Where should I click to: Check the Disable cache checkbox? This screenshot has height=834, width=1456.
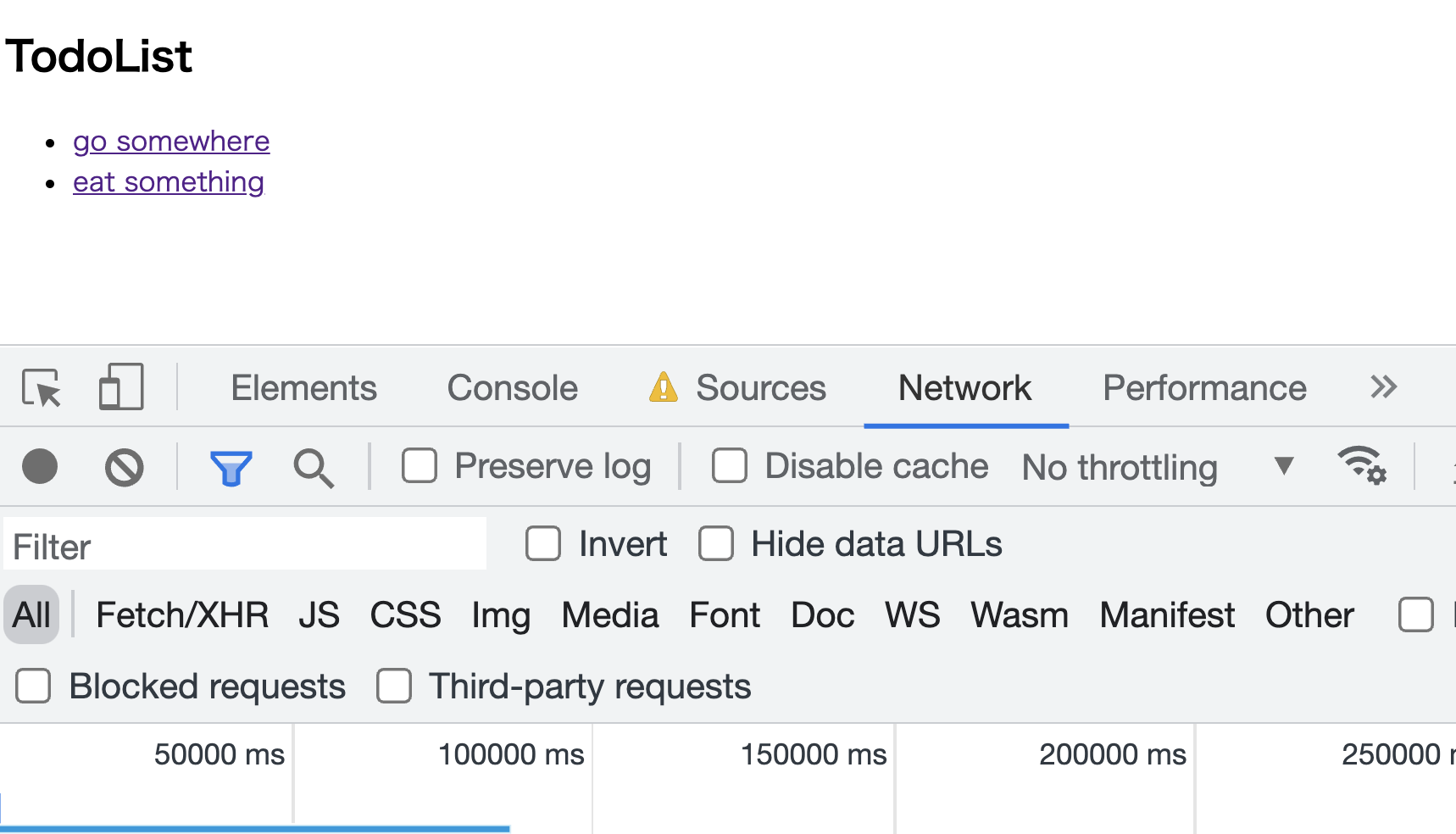coord(730,466)
